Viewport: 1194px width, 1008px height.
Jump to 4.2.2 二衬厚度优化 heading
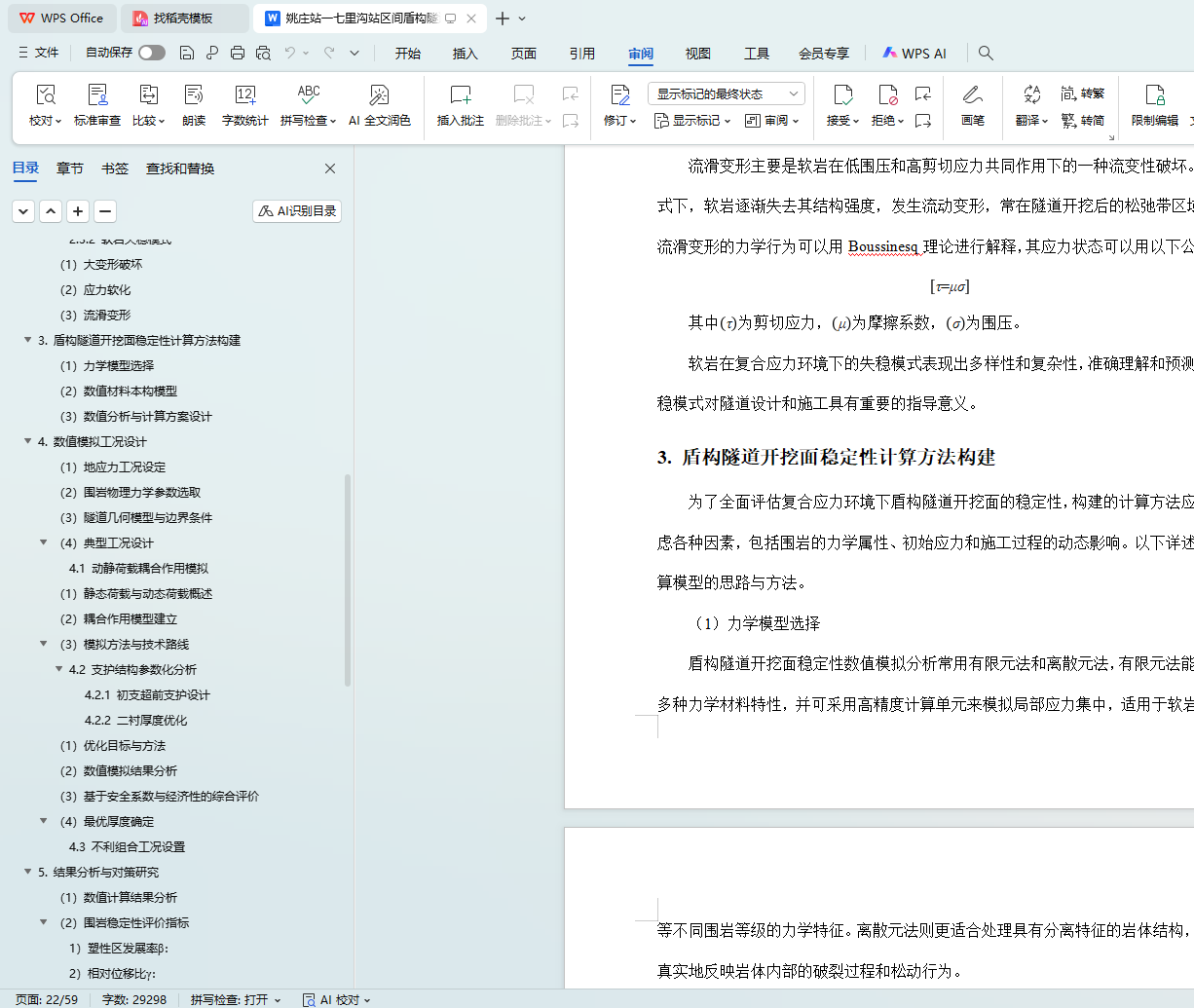(x=135, y=720)
